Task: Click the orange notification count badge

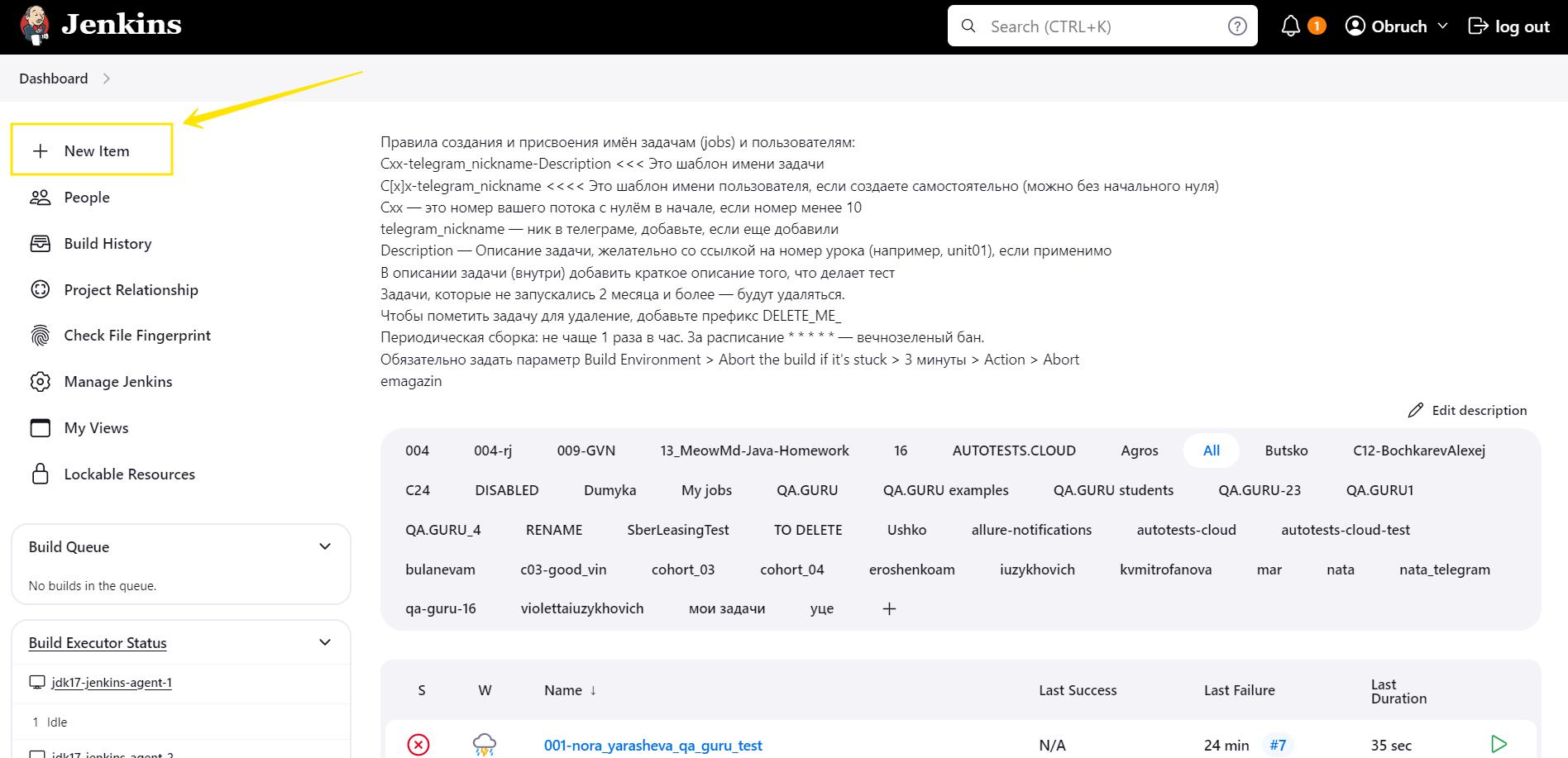Action: point(1317,26)
